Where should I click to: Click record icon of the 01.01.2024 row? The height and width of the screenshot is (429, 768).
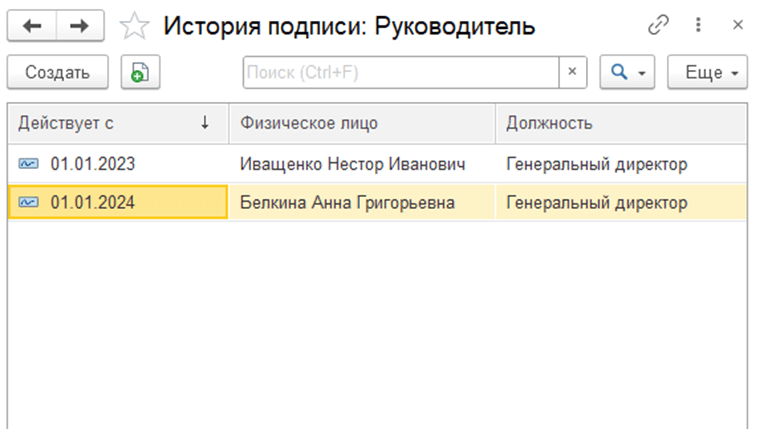pos(28,203)
